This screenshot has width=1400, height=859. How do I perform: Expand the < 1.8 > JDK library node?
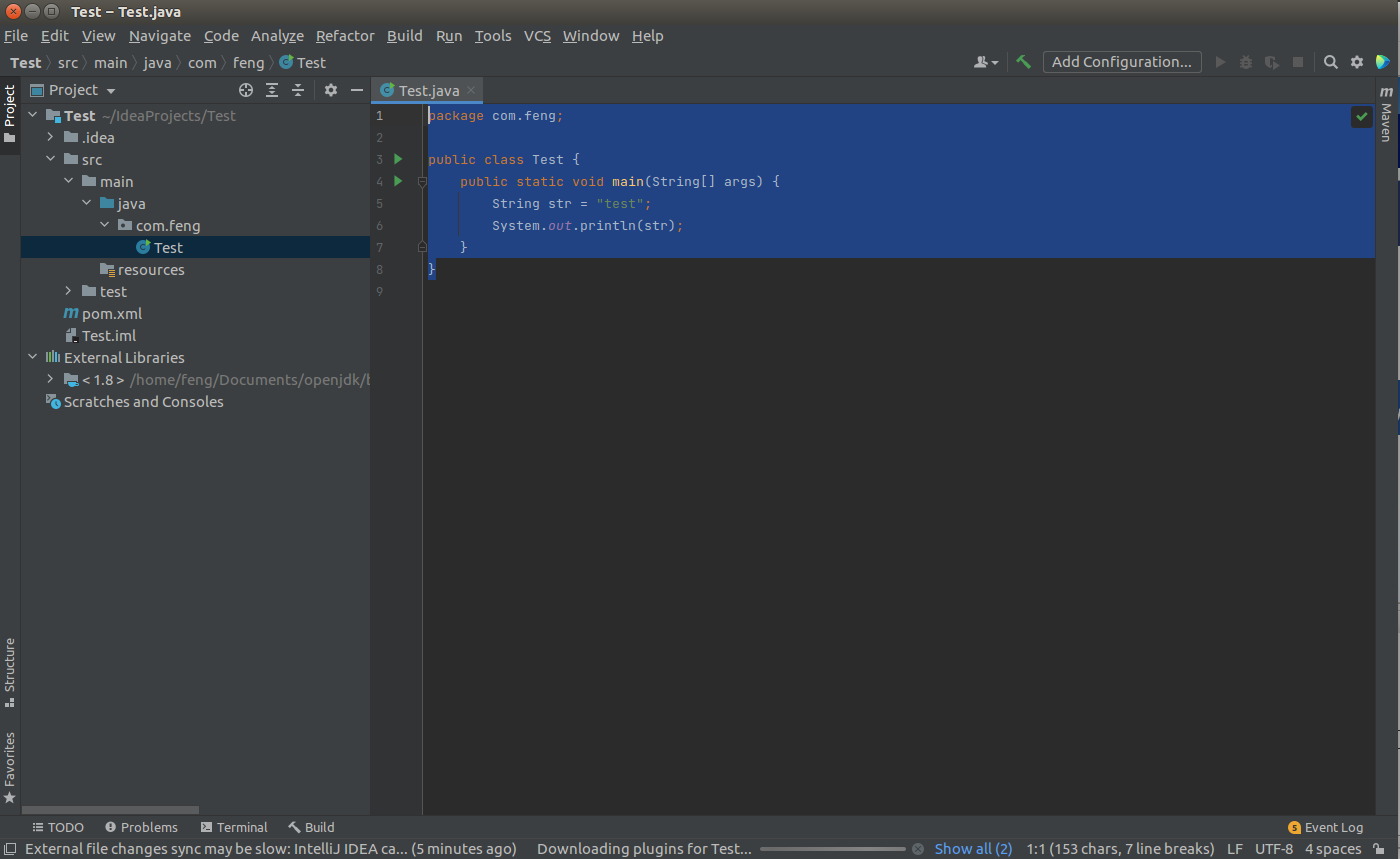pyautogui.click(x=51, y=380)
